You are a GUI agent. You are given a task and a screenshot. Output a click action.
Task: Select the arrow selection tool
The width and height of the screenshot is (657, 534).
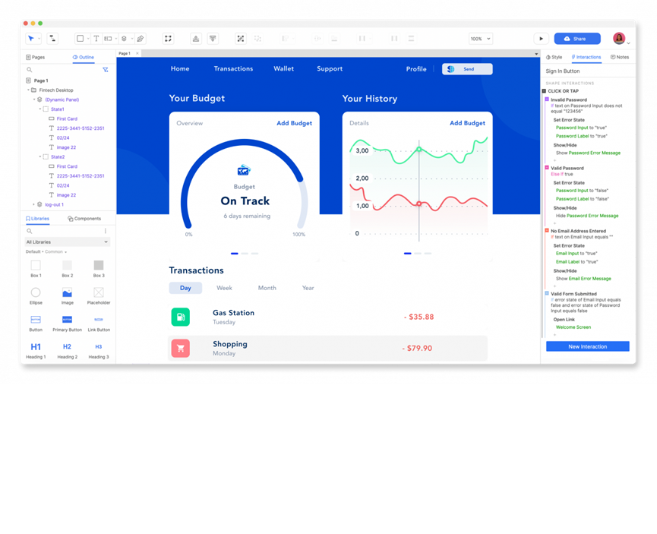31,39
